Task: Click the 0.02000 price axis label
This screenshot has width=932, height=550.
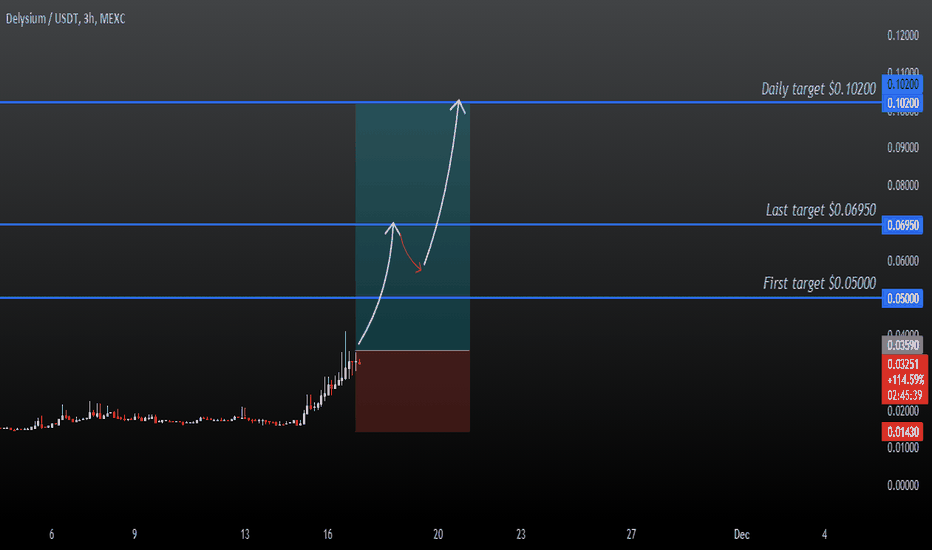Action: click(x=903, y=411)
